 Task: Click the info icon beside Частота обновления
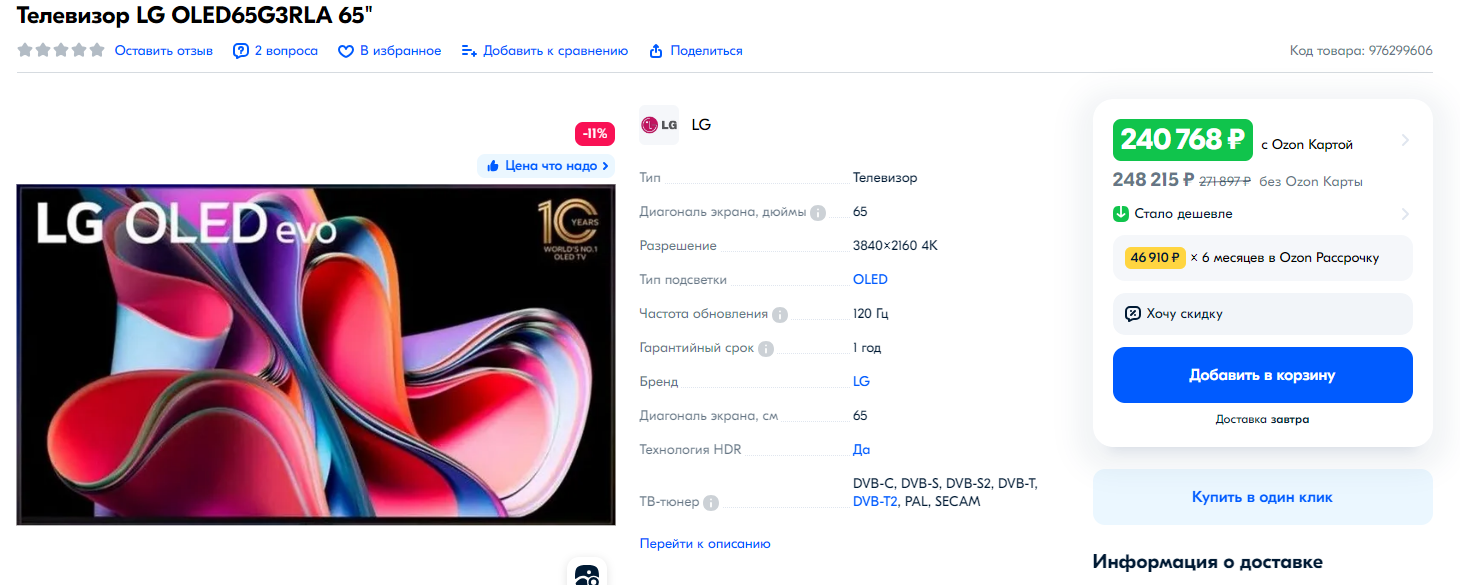point(780,314)
